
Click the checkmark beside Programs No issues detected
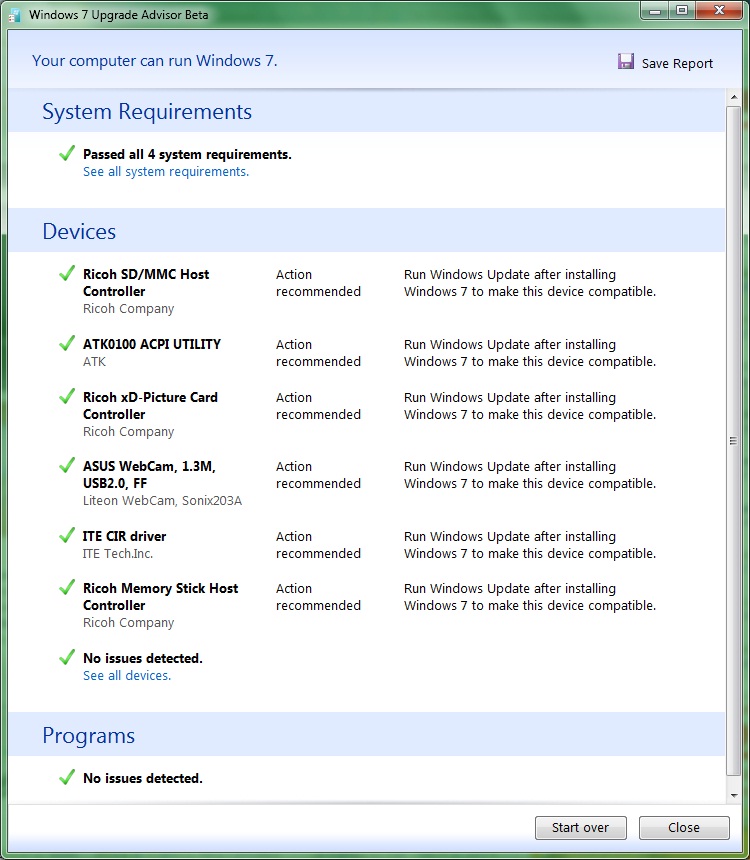(x=67, y=777)
